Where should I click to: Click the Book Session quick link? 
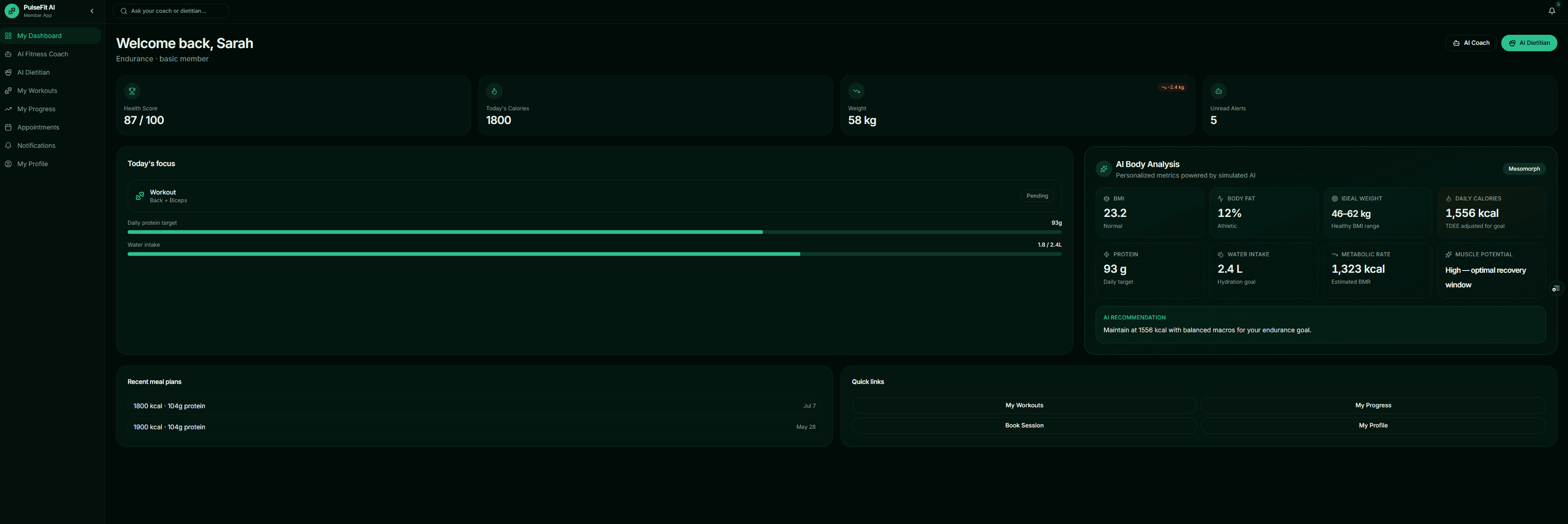[1024, 426]
